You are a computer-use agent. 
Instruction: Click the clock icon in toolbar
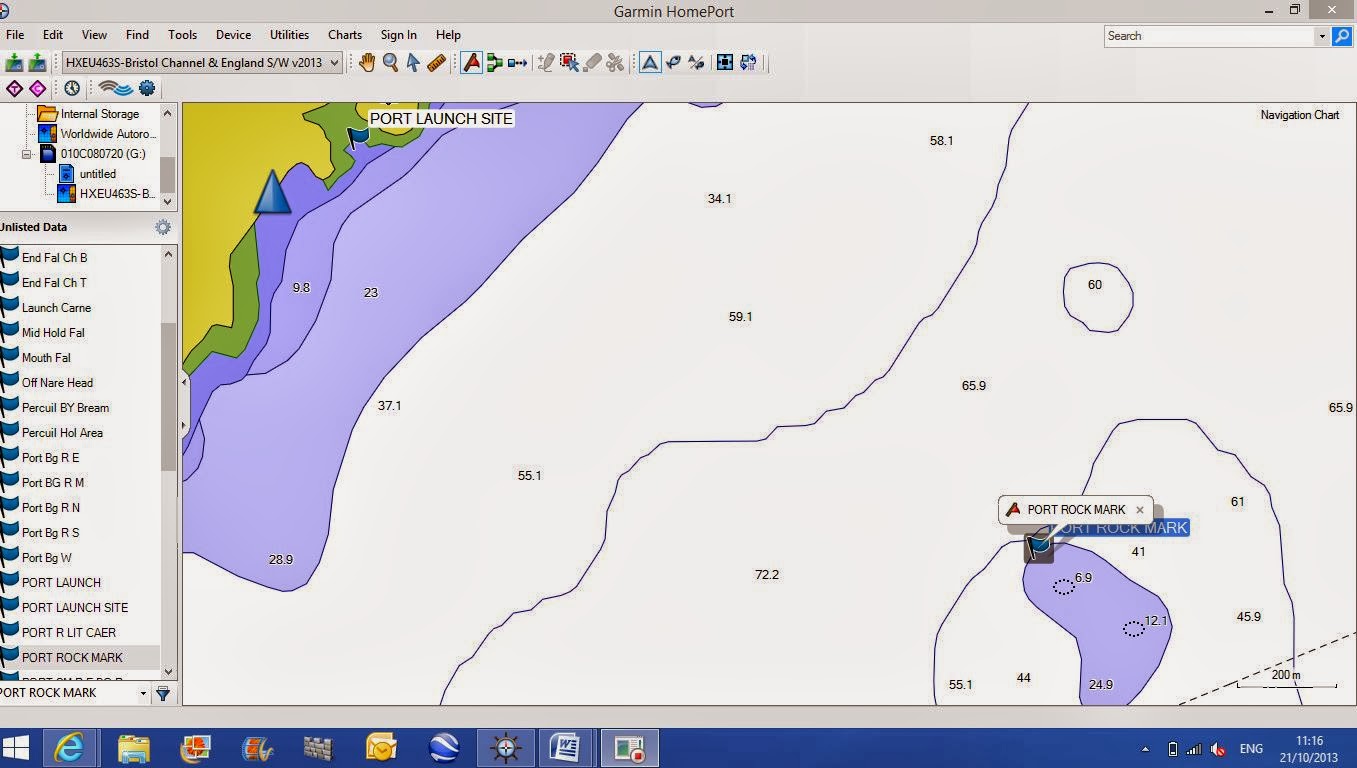(73, 89)
